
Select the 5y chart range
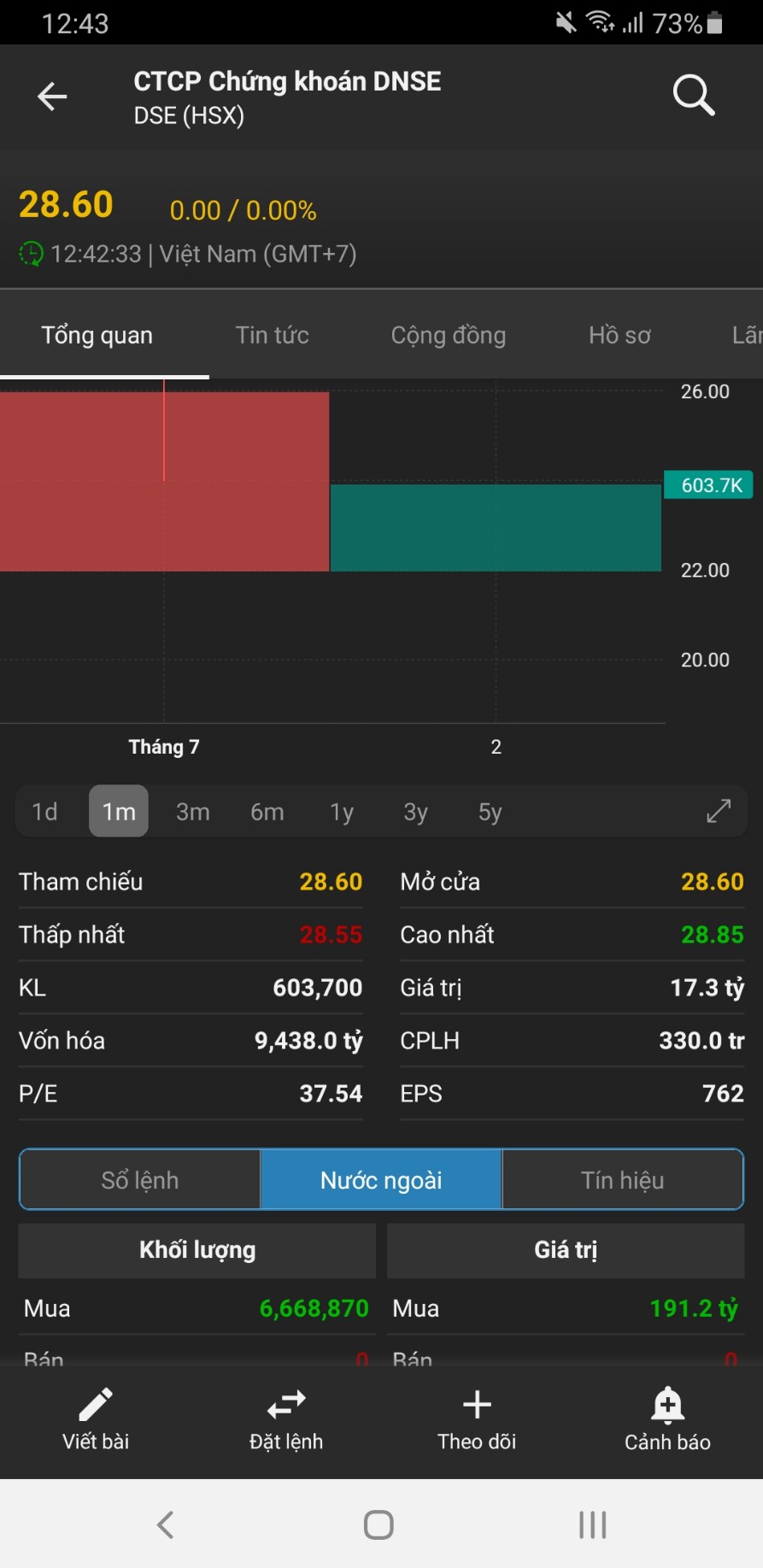click(x=490, y=811)
